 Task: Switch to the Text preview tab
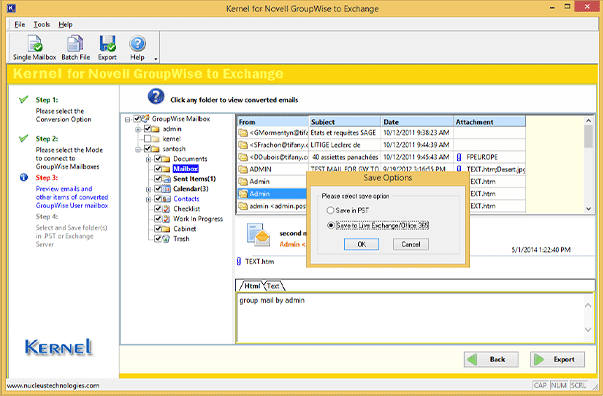[273, 286]
